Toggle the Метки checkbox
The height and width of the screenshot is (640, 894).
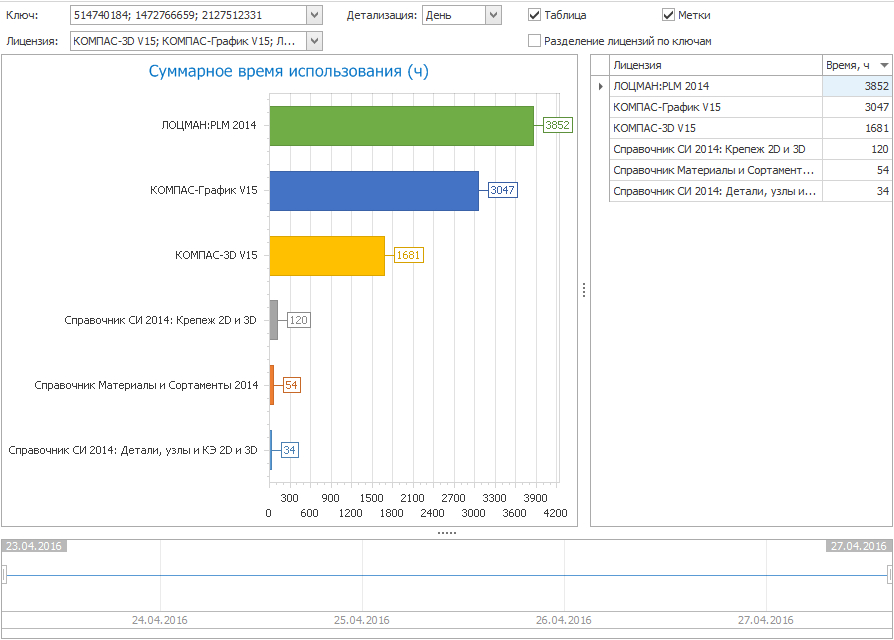[x=669, y=15]
